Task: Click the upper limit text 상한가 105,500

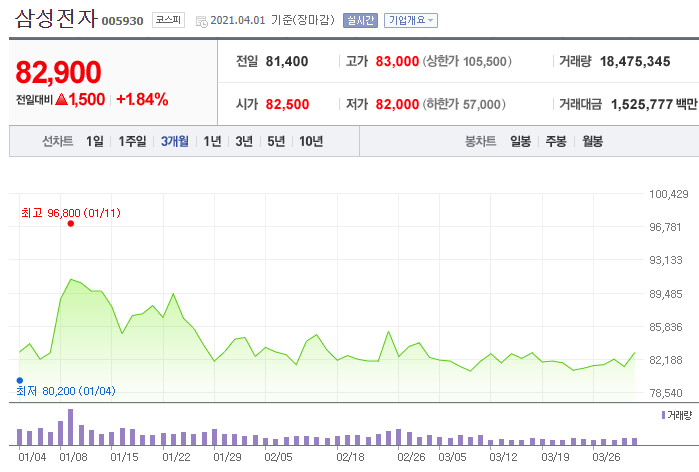Action: (x=467, y=61)
